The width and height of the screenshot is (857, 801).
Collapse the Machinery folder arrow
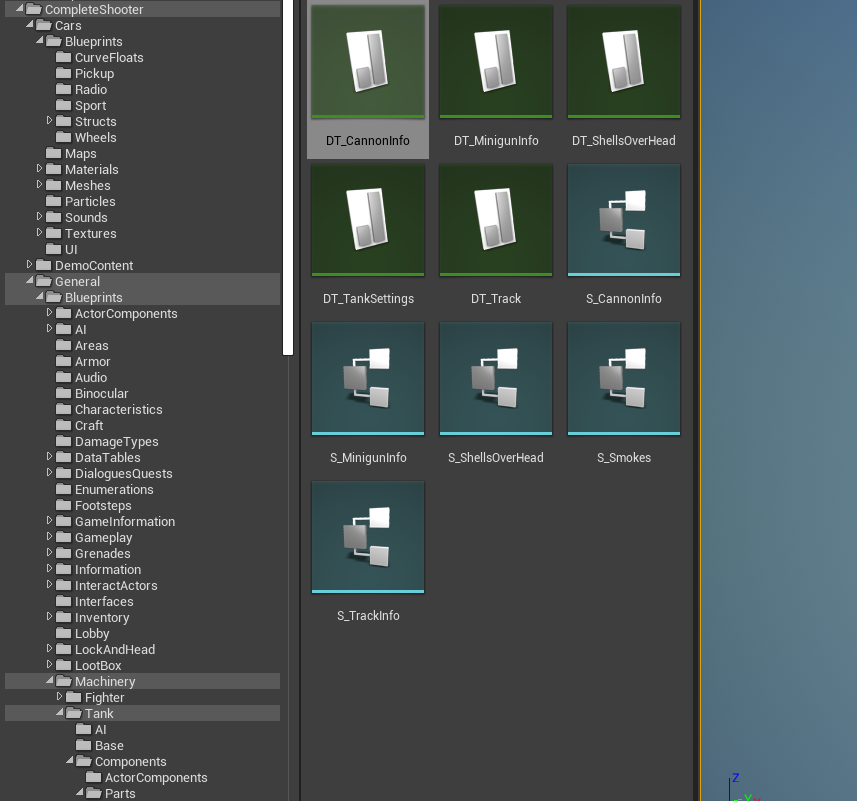[49, 680]
